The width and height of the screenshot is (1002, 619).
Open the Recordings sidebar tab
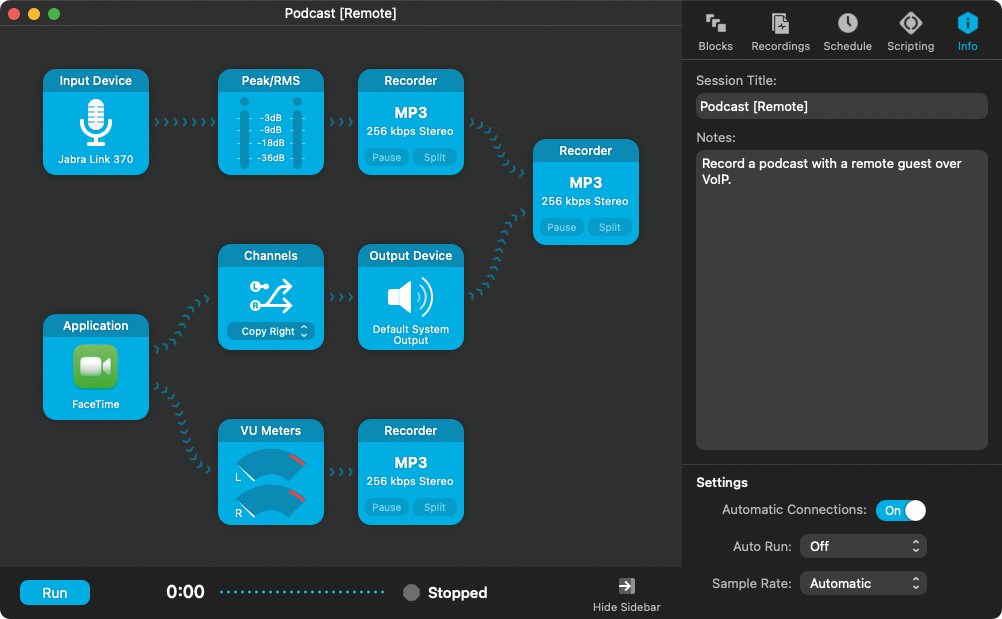(x=780, y=32)
